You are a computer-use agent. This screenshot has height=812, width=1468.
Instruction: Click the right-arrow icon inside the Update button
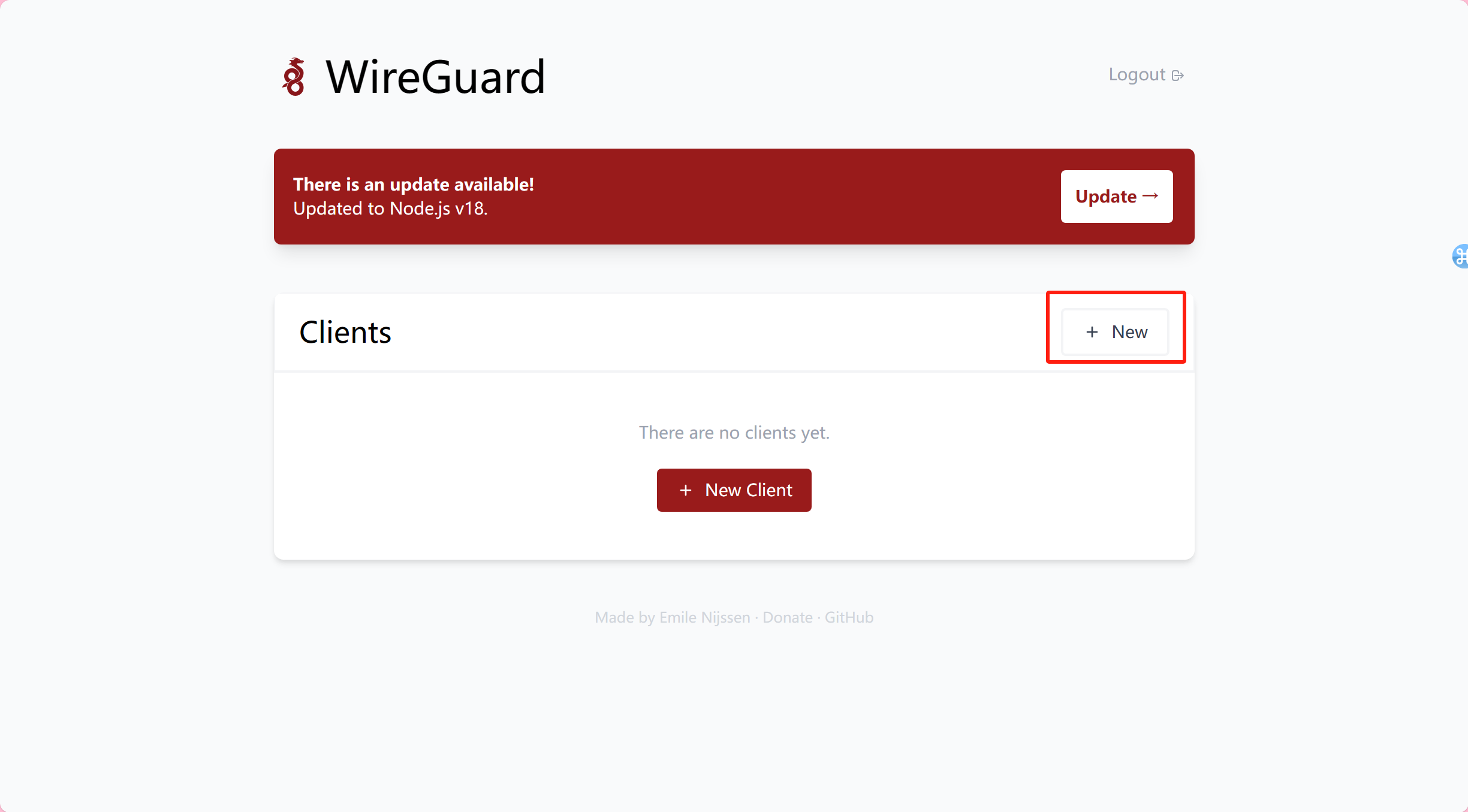(1150, 196)
